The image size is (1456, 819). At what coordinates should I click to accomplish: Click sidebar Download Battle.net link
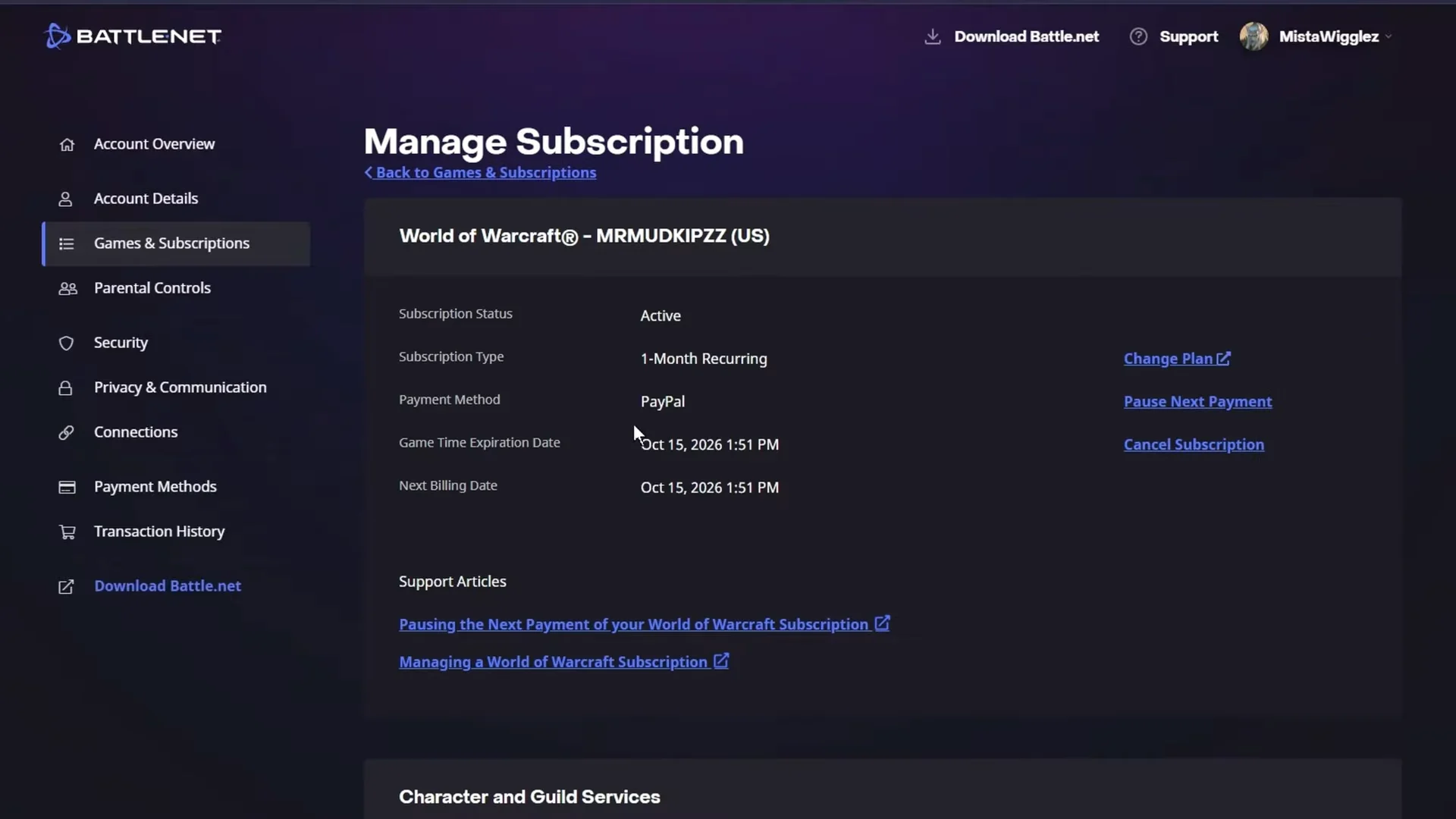[x=168, y=586]
